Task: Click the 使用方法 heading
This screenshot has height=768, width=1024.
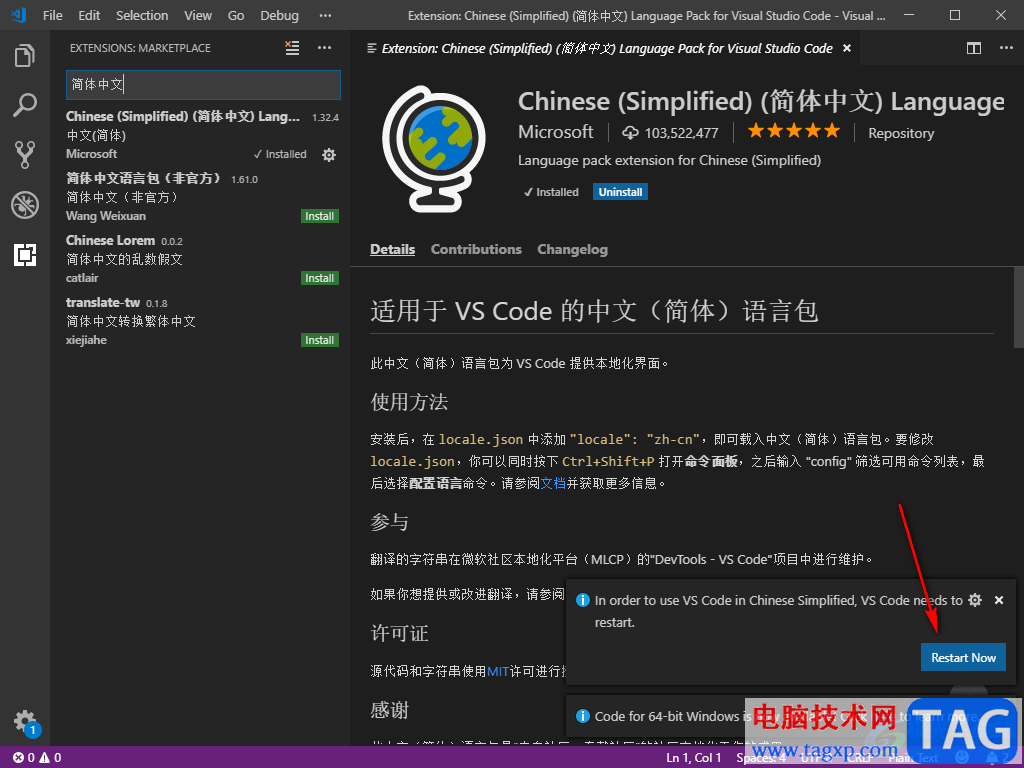Action: pos(409,402)
